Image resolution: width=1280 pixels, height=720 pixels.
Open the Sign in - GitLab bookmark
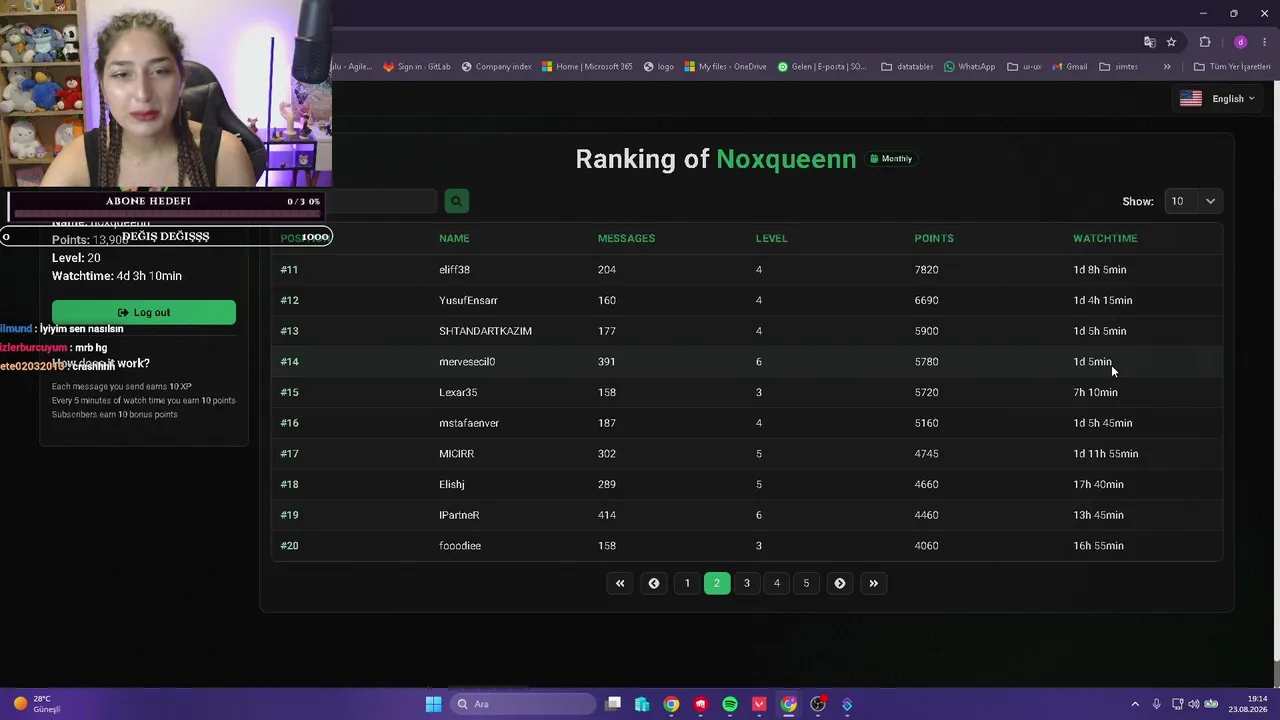point(417,67)
